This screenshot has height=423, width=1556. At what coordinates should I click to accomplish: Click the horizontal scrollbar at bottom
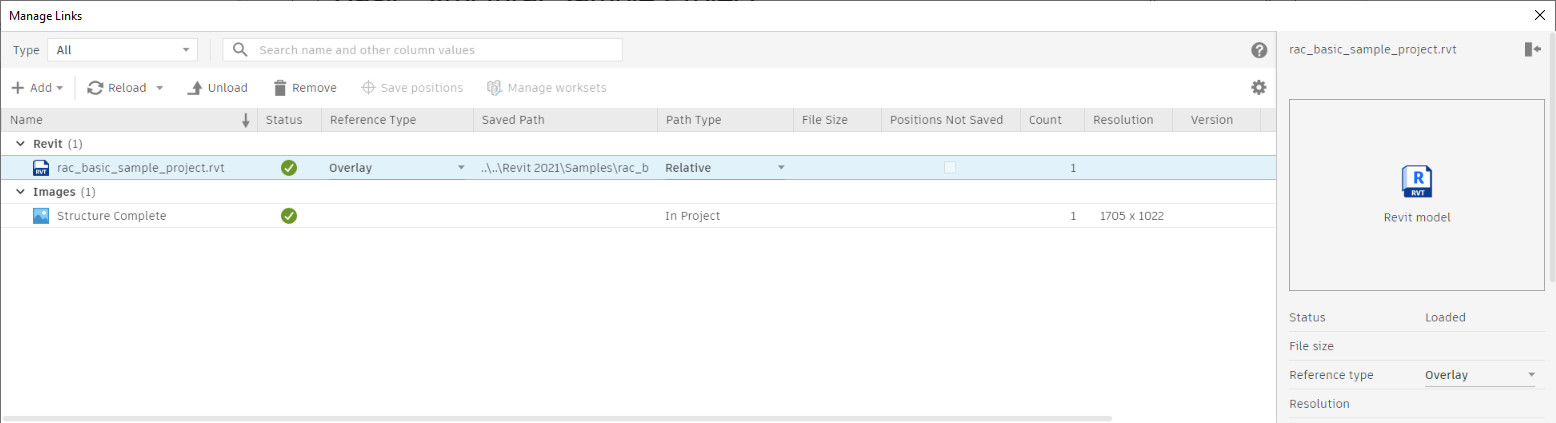pyautogui.click(x=557, y=418)
